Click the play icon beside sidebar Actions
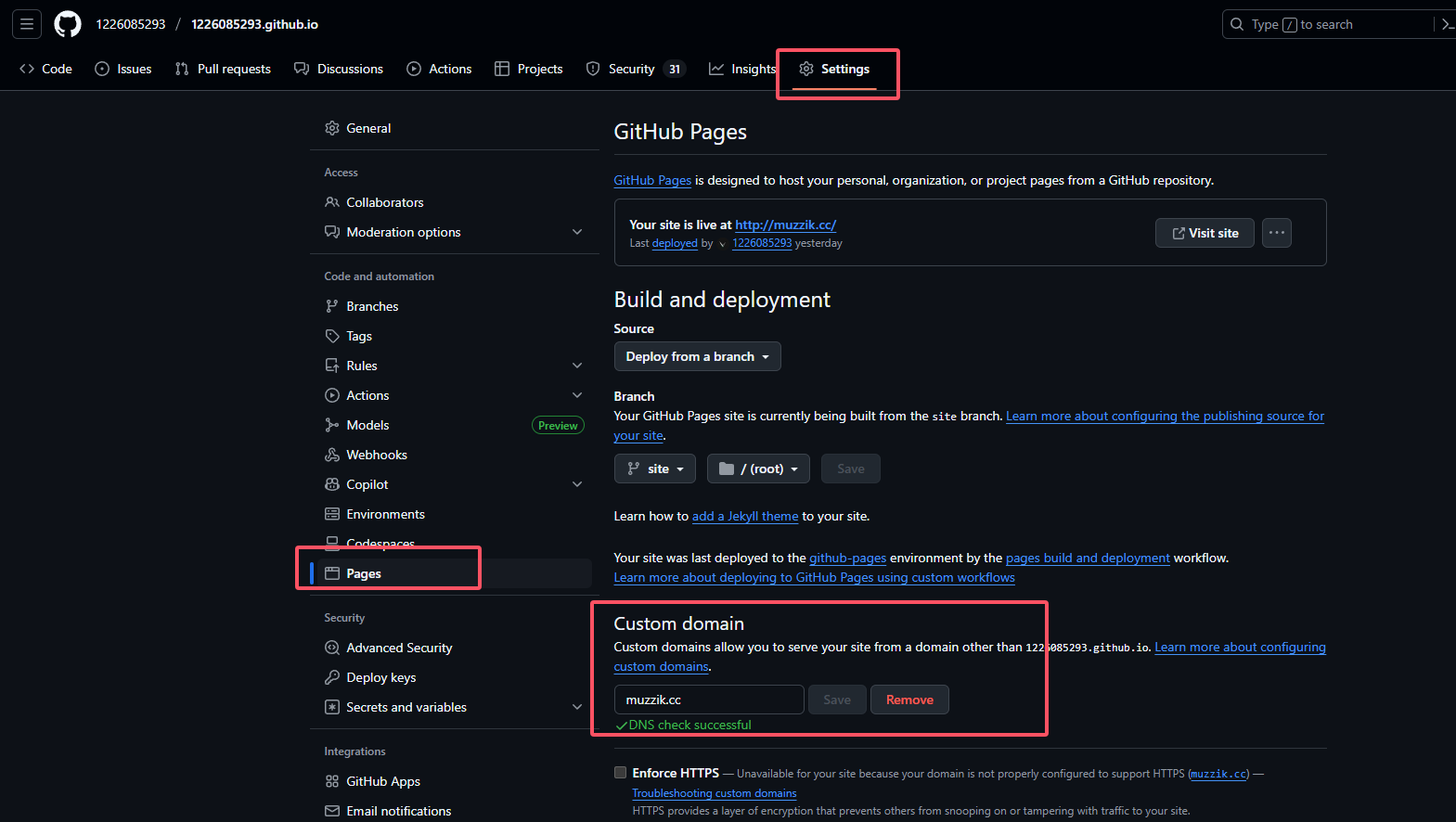The image size is (1456, 822). point(332,395)
